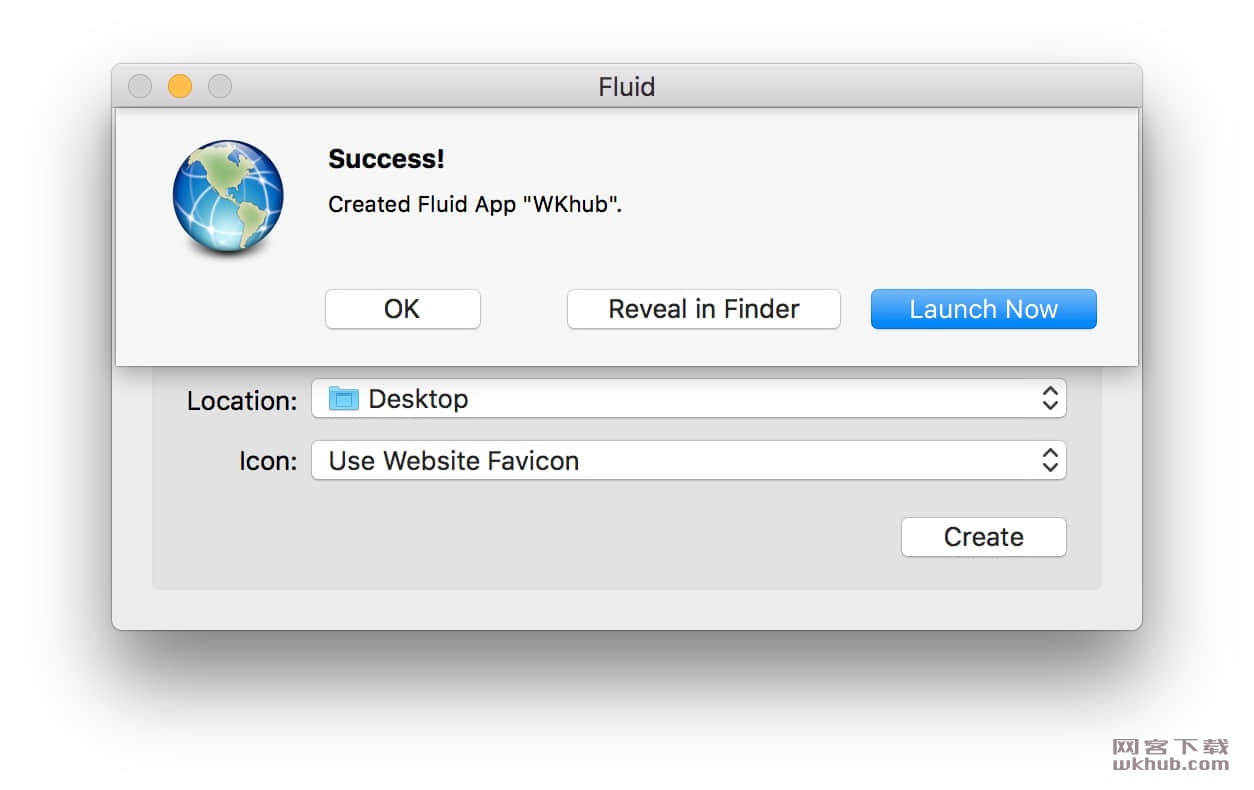Screen dimensions: 1254x790
Task: Open the Icon dropdown Use Website Favicon
Action: tap(688, 461)
